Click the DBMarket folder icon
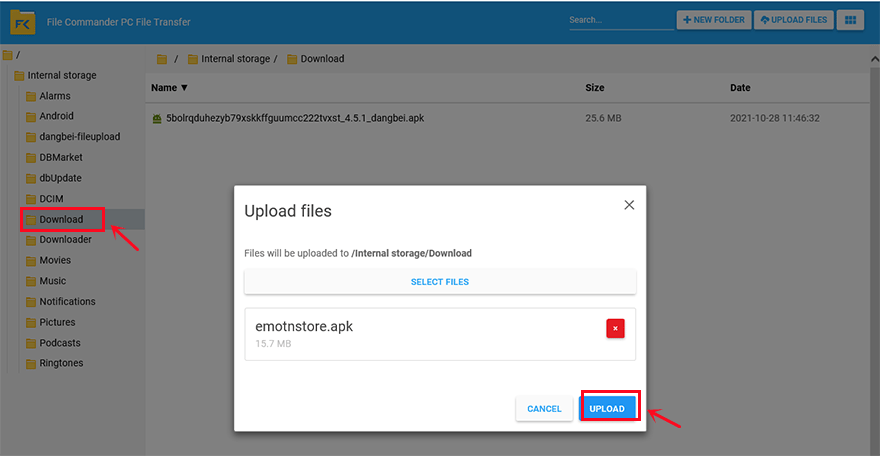The image size is (880, 456). pyautogui.click(x=31, y=158)
